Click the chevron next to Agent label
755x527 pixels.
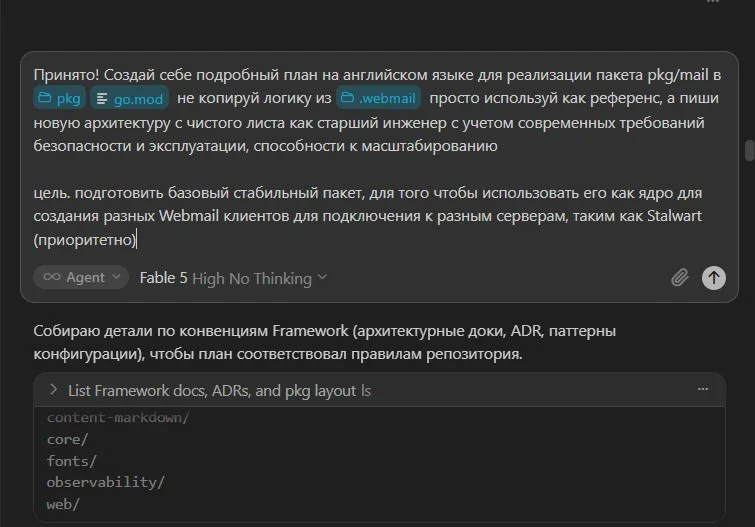click(116, 277)
